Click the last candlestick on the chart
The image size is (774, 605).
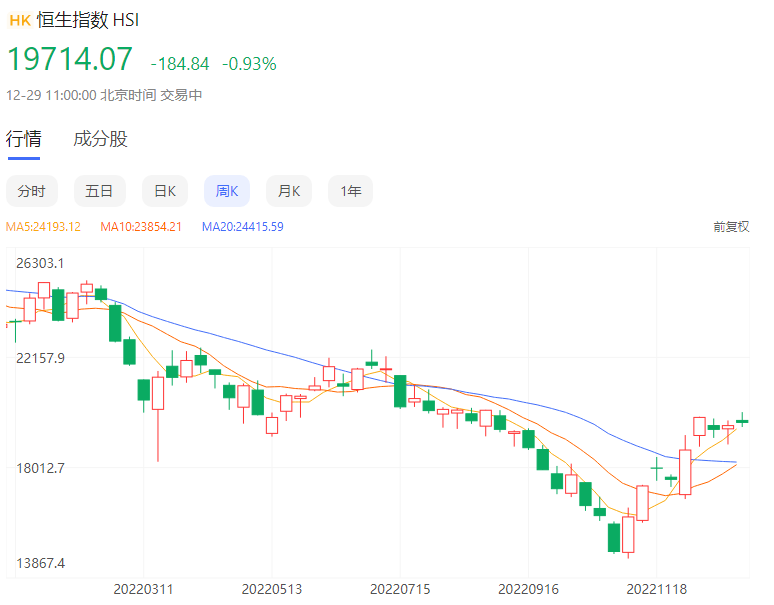click(742, 421)
